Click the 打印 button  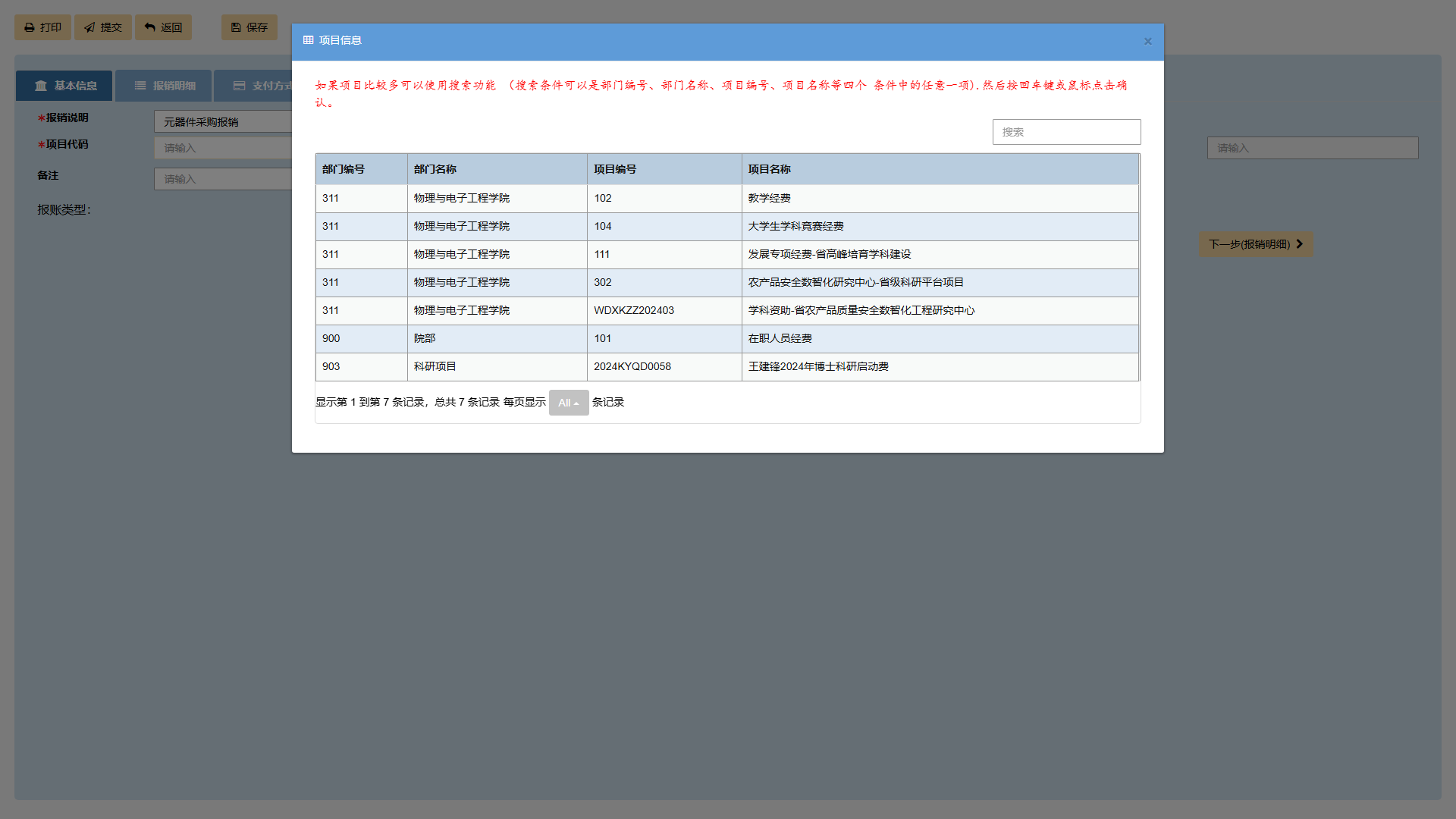[43, 27]
